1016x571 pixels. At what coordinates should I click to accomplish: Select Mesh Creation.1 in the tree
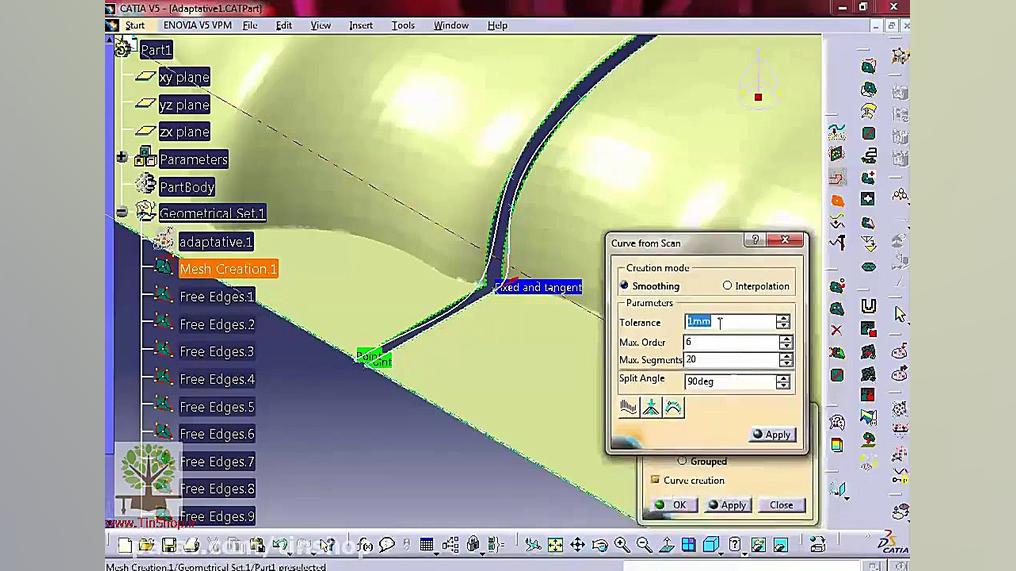(228, 269)
